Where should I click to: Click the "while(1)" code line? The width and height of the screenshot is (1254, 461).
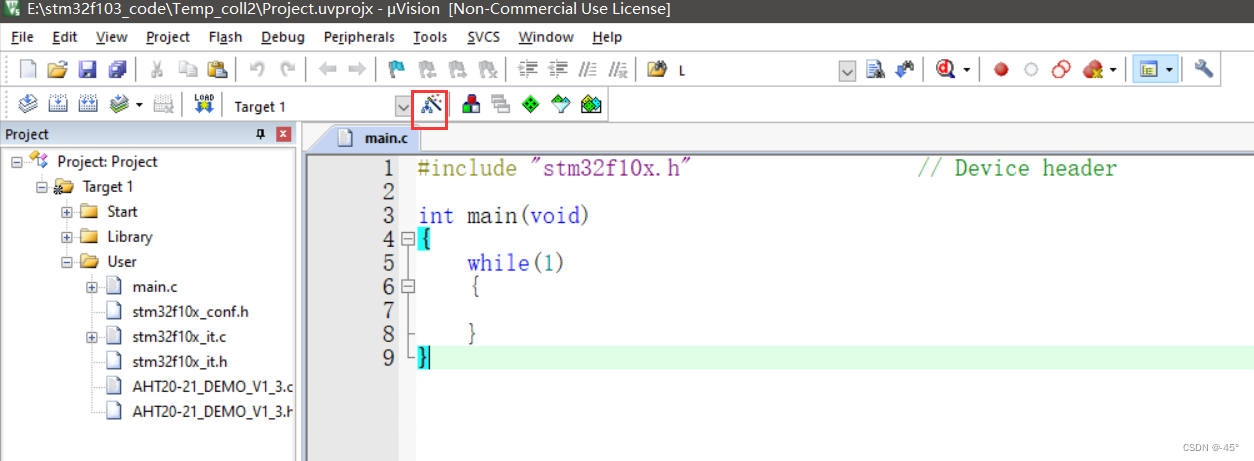click(x=516, y=263)
